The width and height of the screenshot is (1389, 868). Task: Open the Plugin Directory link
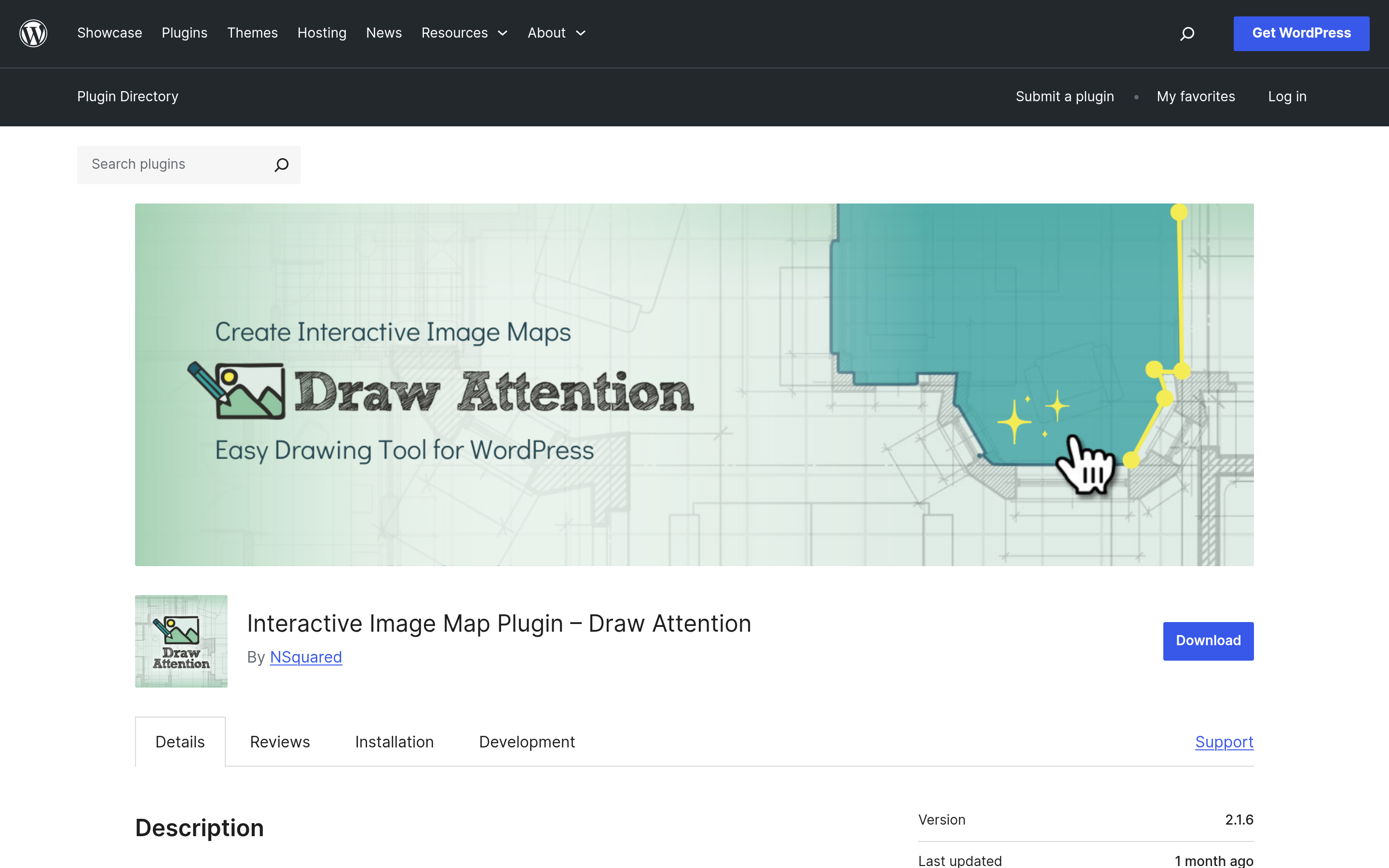coord(128,96)
